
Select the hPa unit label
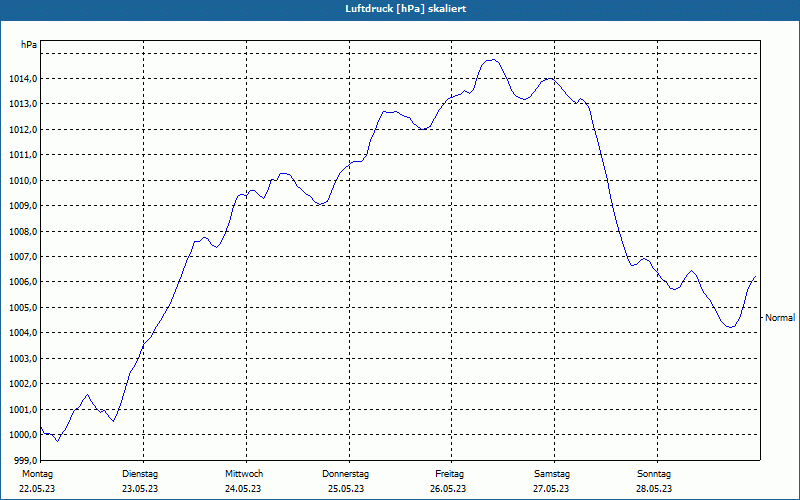tap(29, 45)
